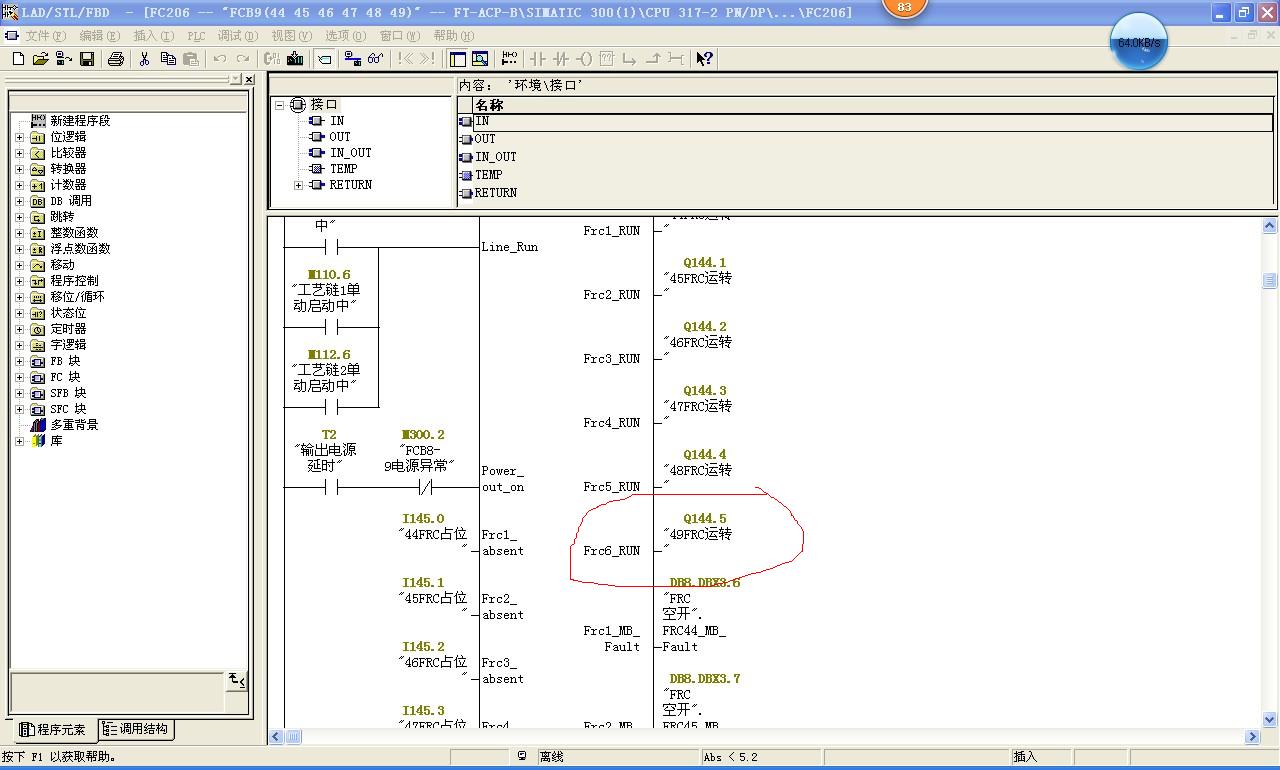Expand the 比较器 folder
1280x770 pixels.
point(19,153)
